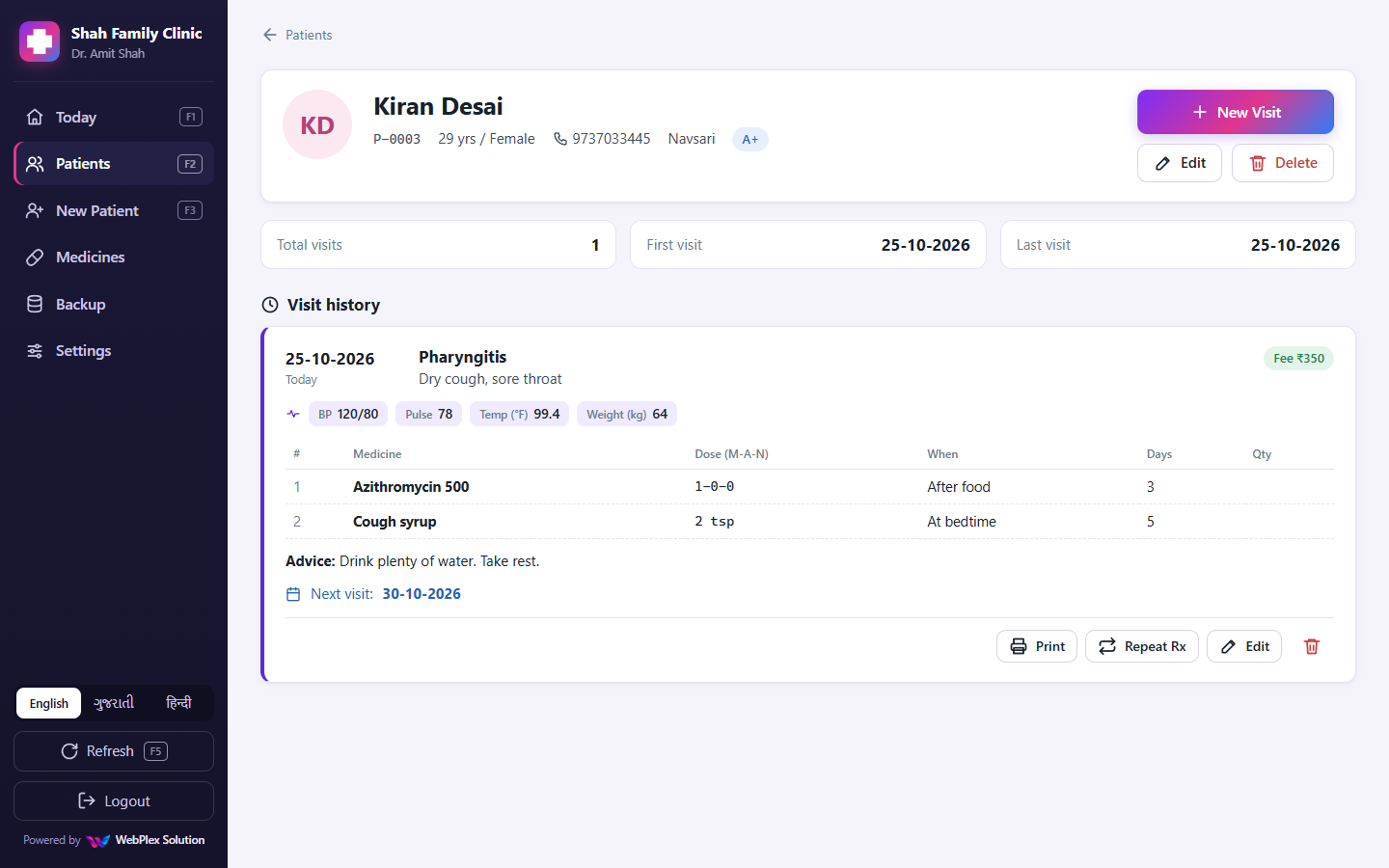
Task: Click the Visit history clock icon
Action: point(270,305)
